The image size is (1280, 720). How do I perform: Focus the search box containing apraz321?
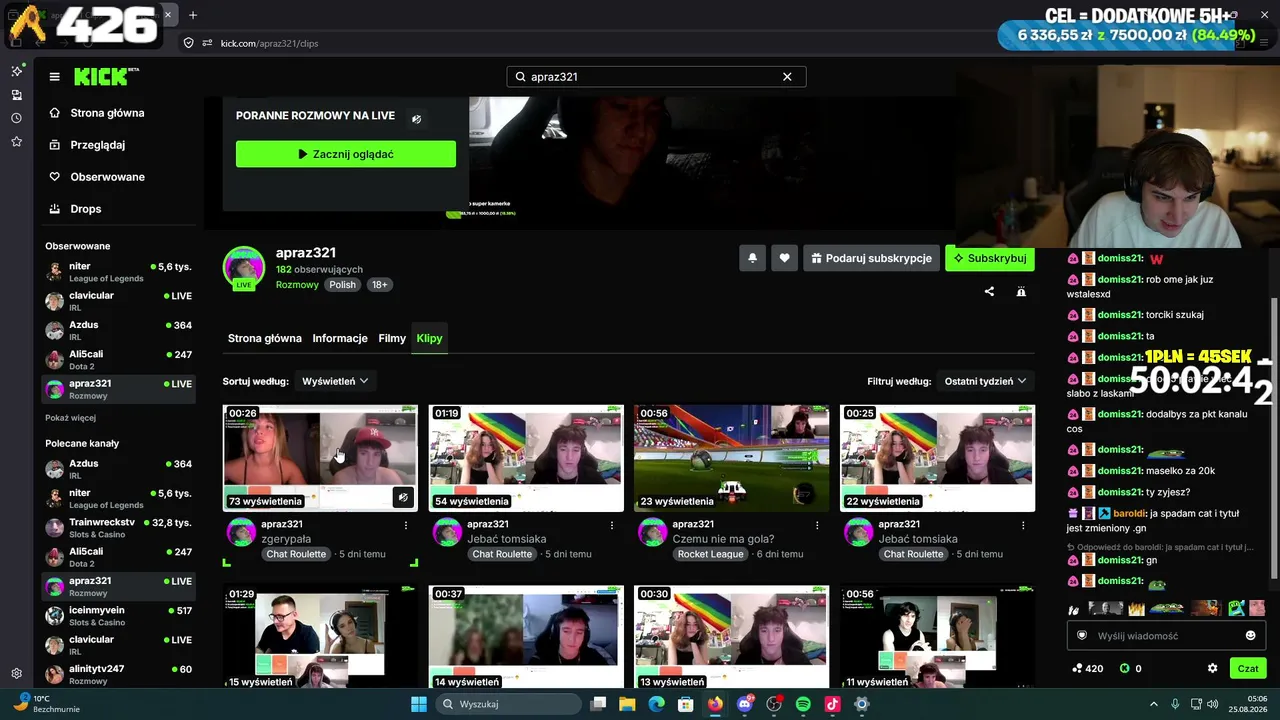coord(656,77)
